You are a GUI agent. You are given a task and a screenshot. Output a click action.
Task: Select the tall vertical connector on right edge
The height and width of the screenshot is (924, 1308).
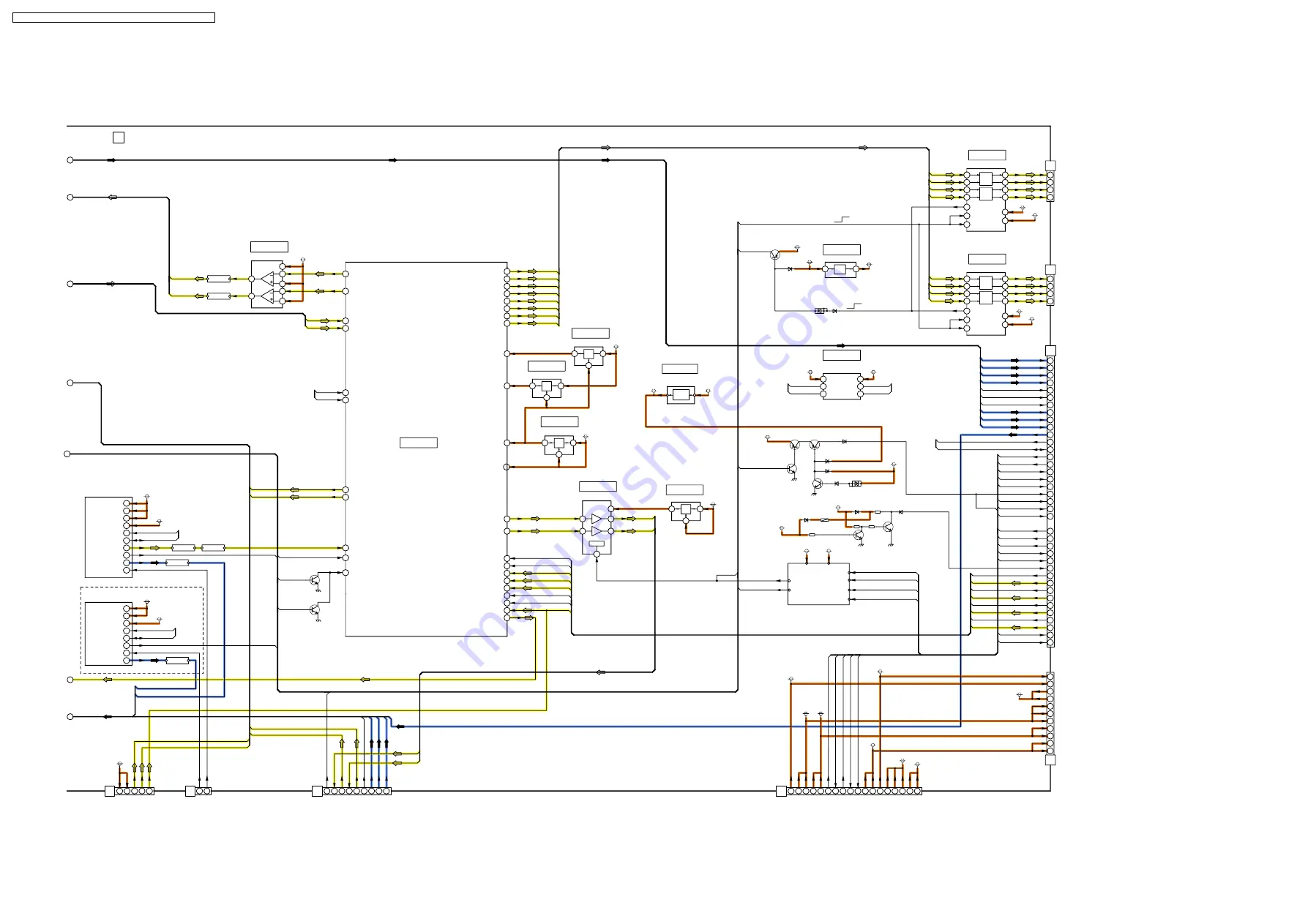click(x=1050, y=502)
